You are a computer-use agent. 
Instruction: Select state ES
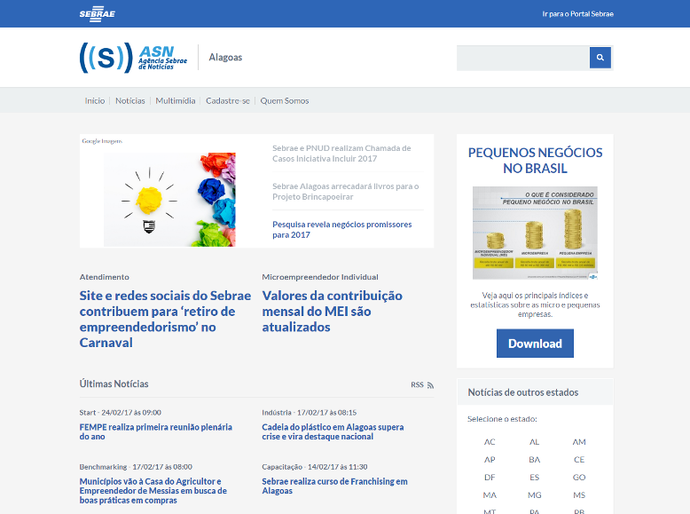point(534,477)
